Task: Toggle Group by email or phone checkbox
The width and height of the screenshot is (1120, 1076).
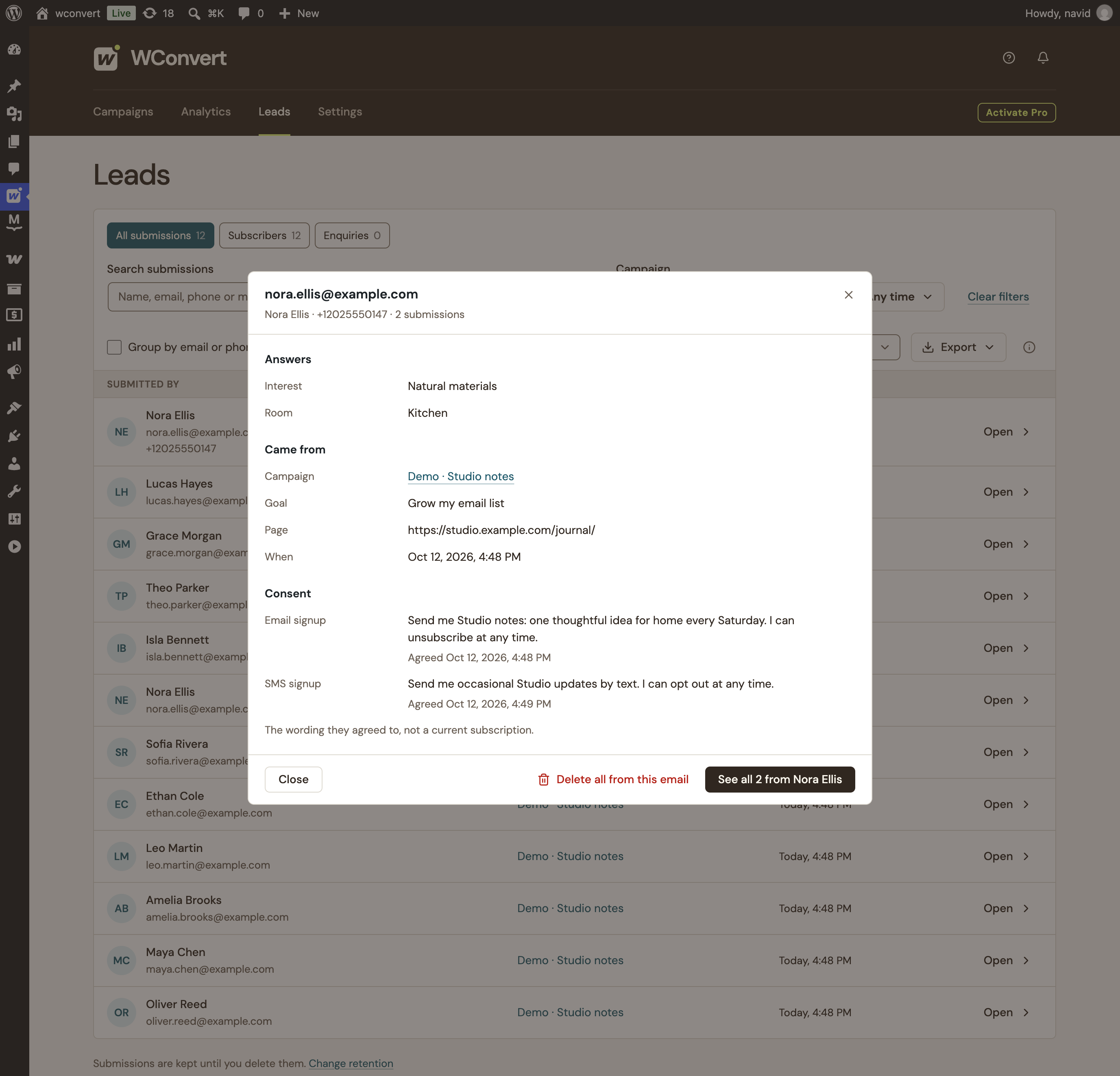Action: pyautogui.click(x=114, y=347)
